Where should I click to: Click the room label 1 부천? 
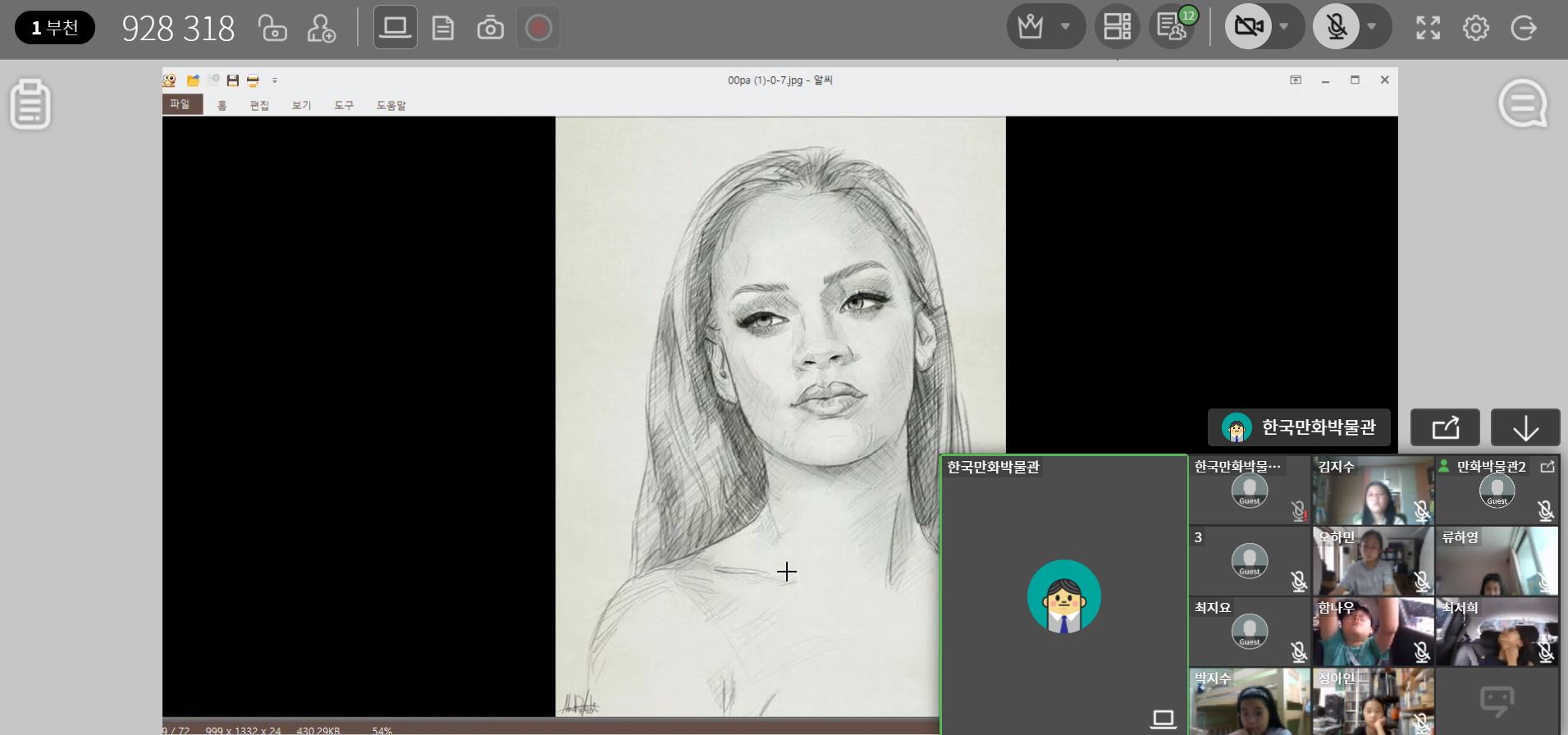coord(55,28)
